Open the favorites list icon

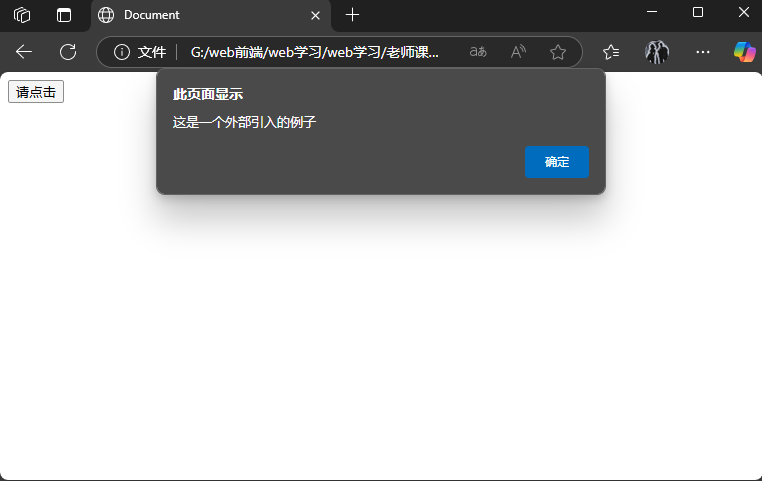click(x=611, y=52)
